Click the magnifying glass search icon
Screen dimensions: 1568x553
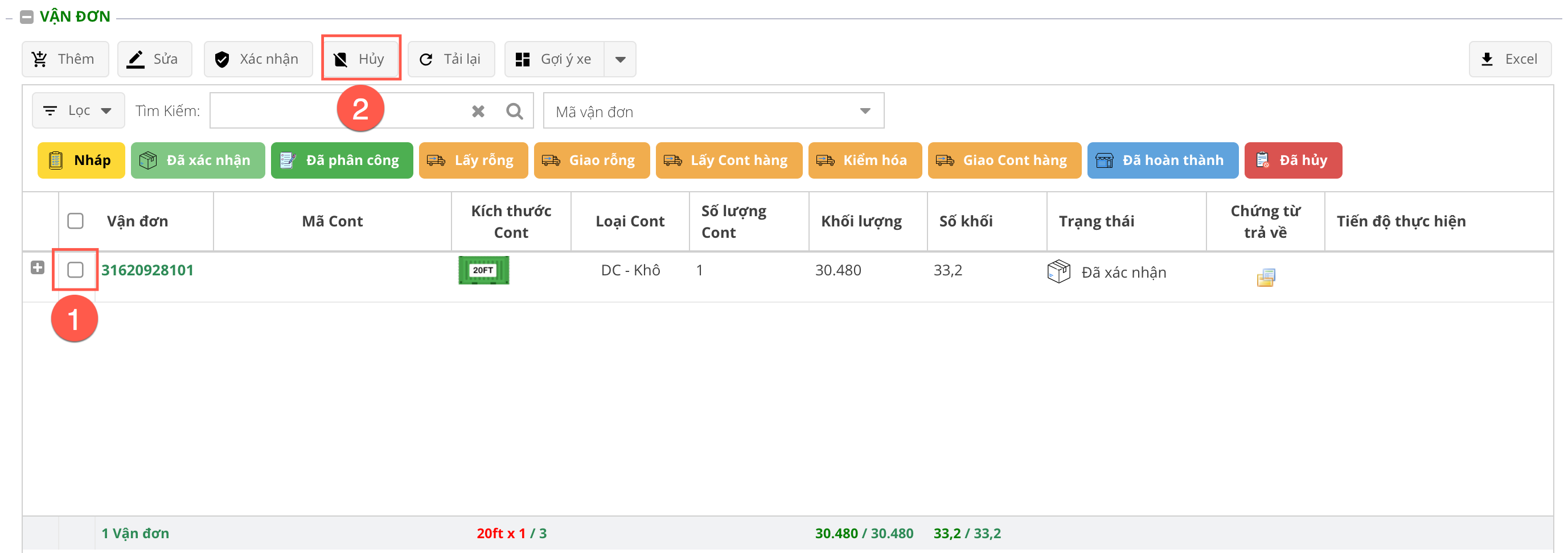pyautogui.click(x=514, y=112)
